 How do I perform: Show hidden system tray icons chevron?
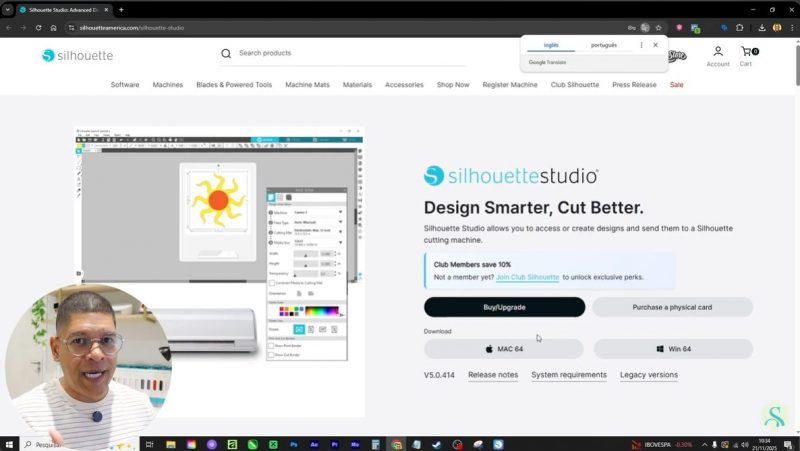[x=705, y=444]
